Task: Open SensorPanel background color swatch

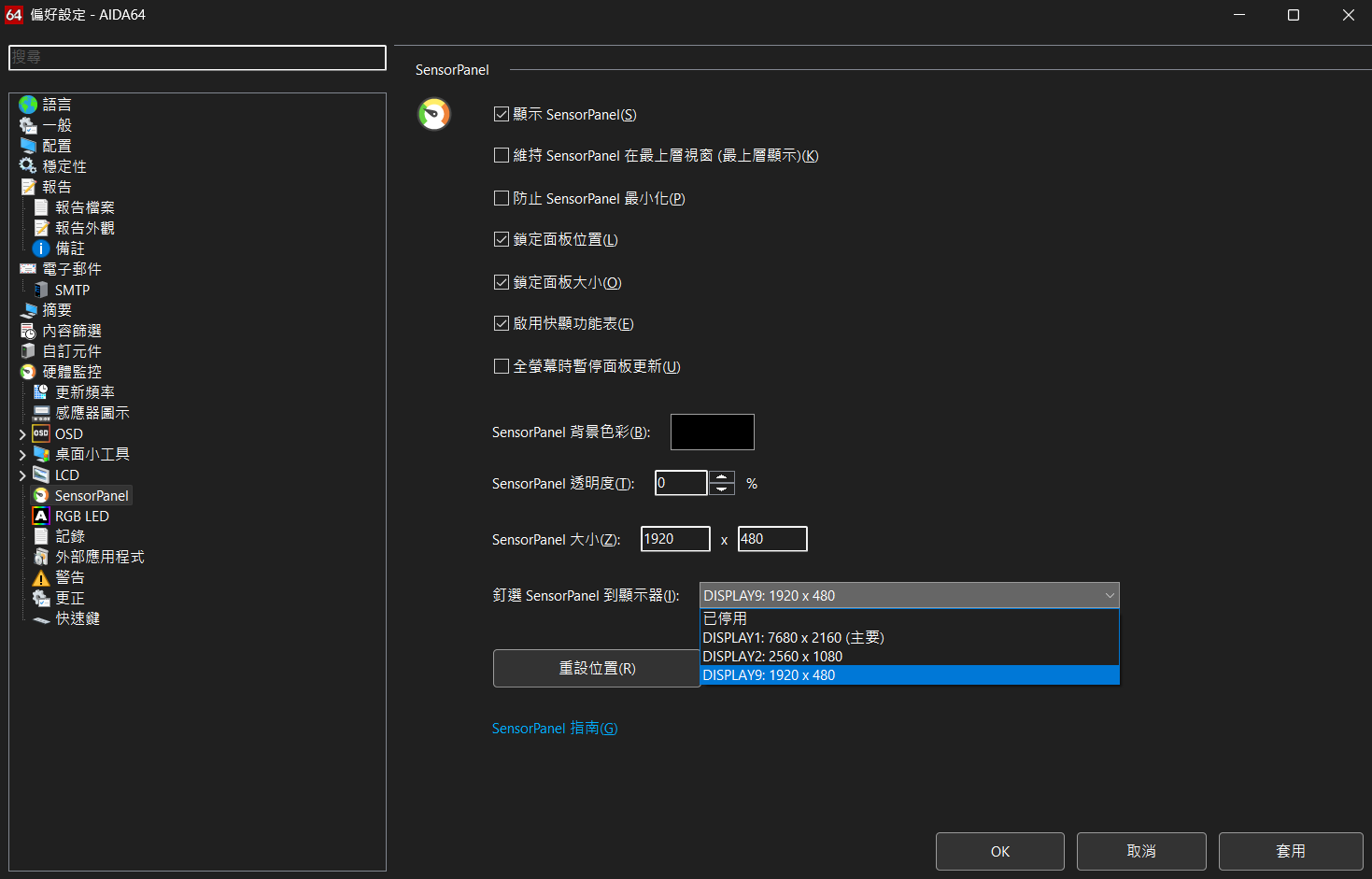Action: pos(712,432)
